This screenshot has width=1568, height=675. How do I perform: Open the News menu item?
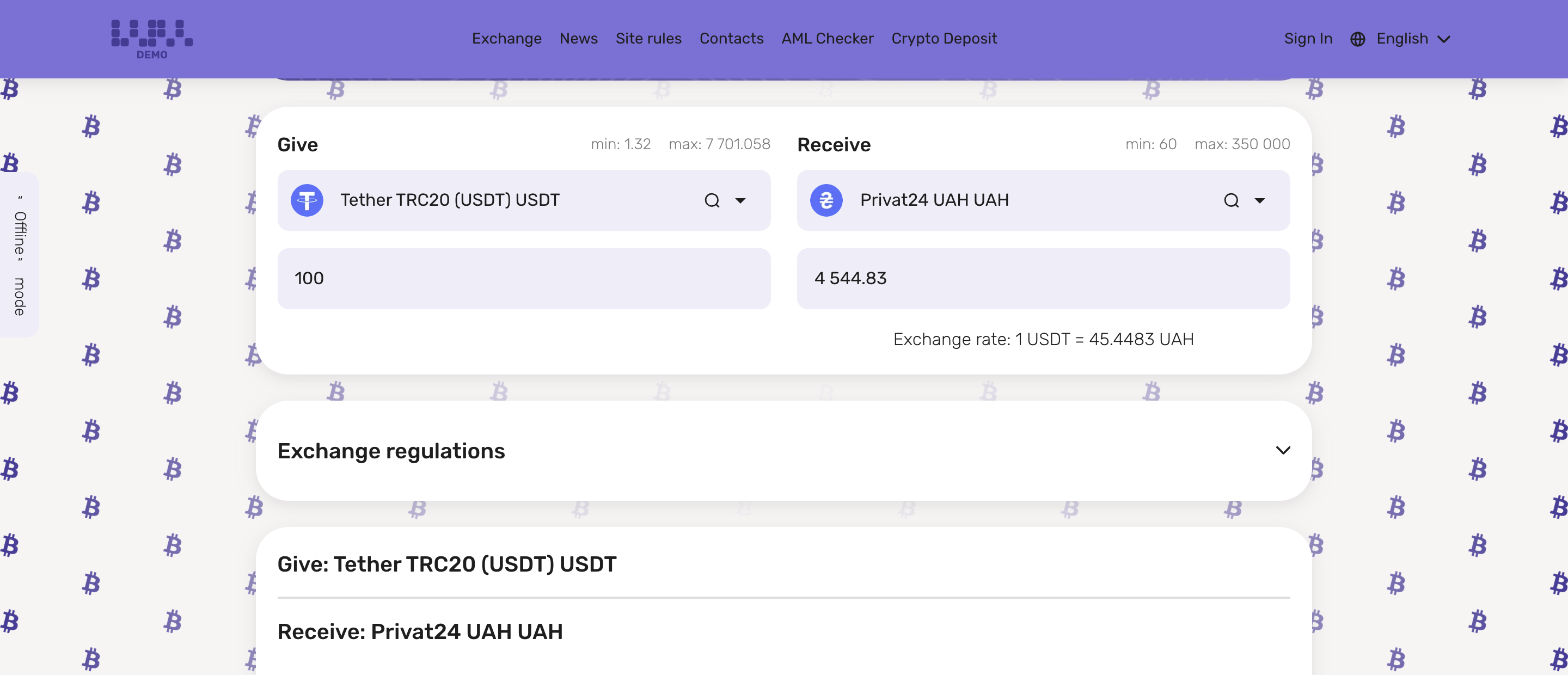[578, 38]
